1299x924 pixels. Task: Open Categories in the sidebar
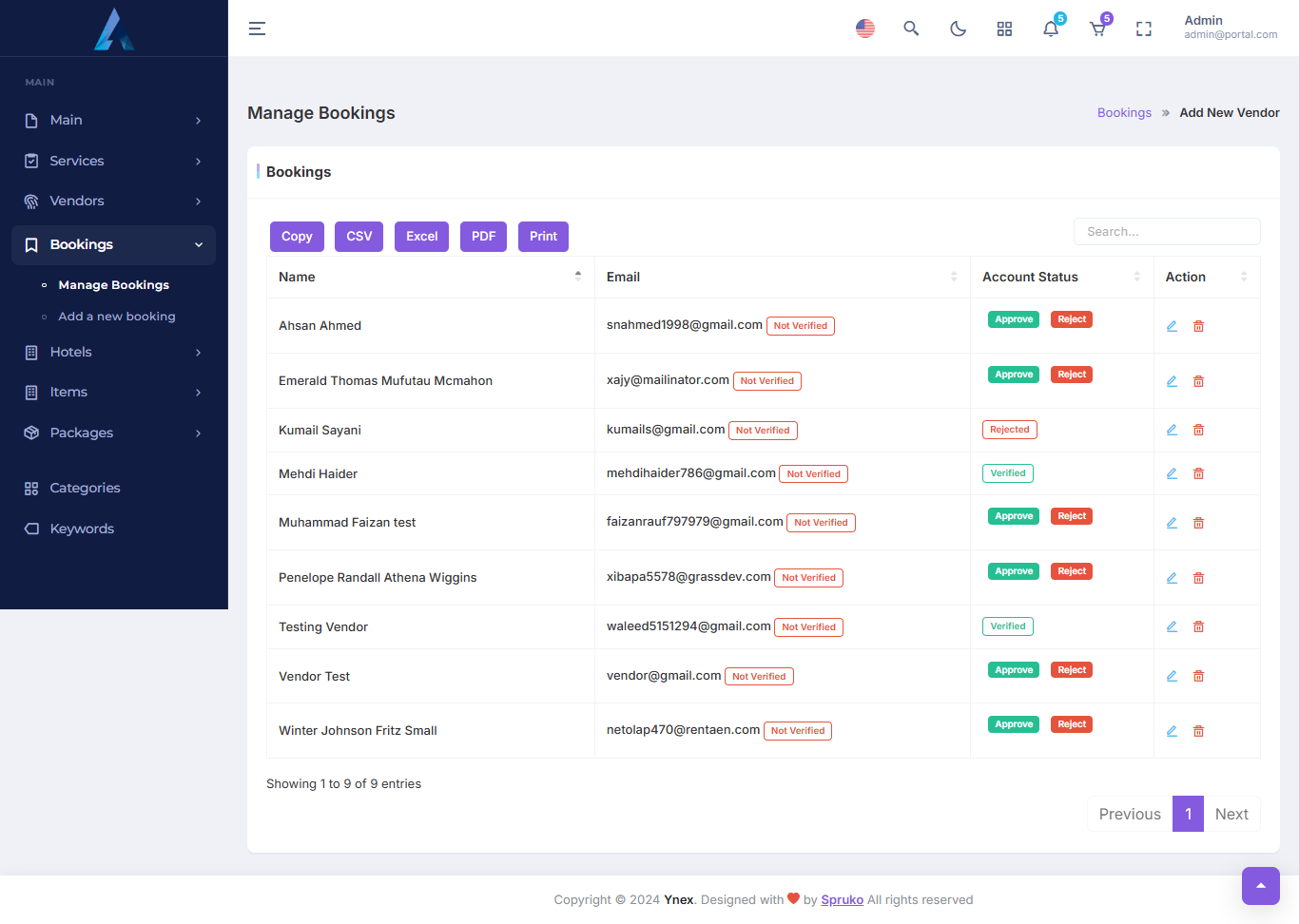click(x=85, y=488)
